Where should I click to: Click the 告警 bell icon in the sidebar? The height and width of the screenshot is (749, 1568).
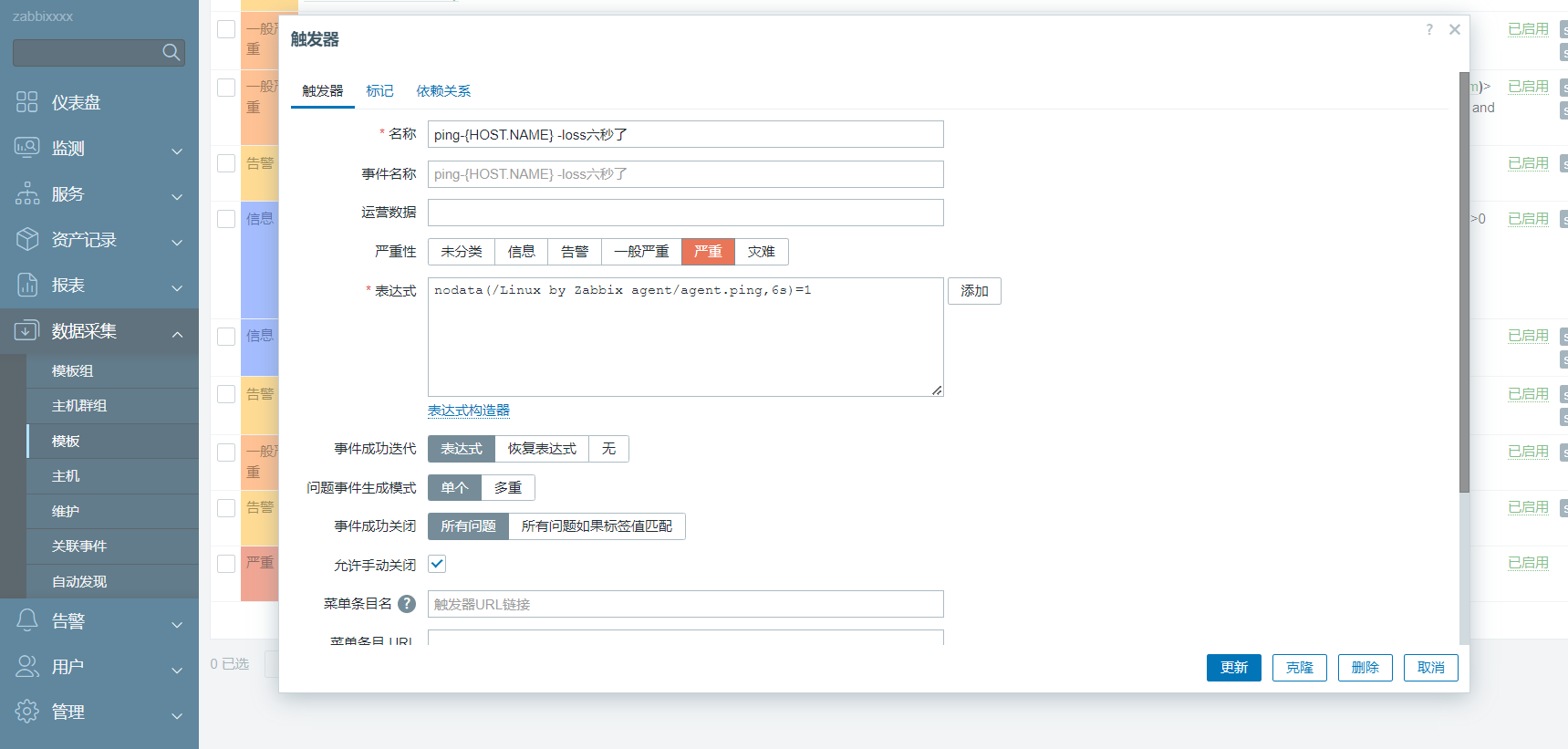click(27, 620)
